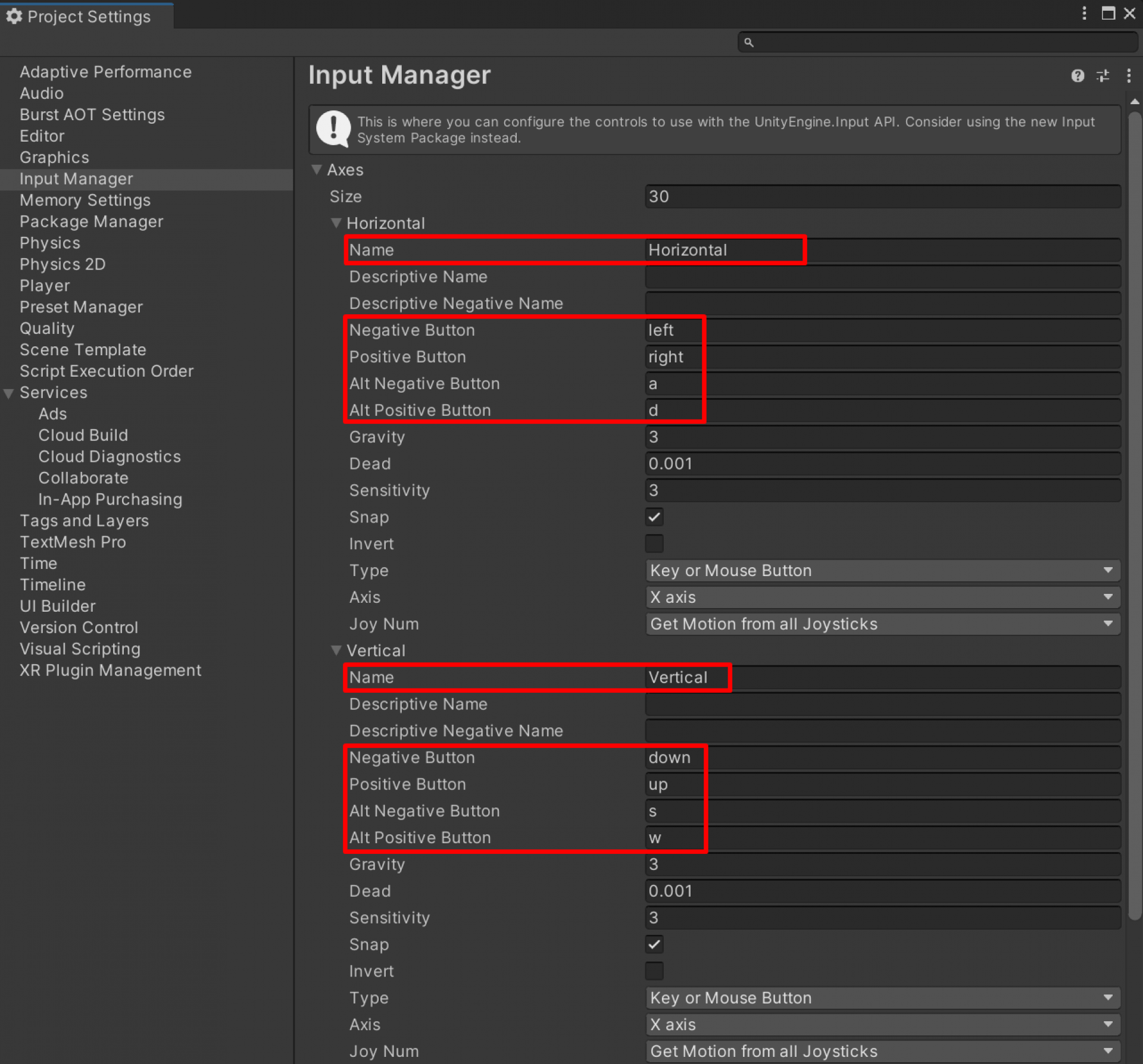Toggle Snap checkbox under Horizontal axis
The height and width of the screenshot is (1064, 1143).
pos(654,517)
